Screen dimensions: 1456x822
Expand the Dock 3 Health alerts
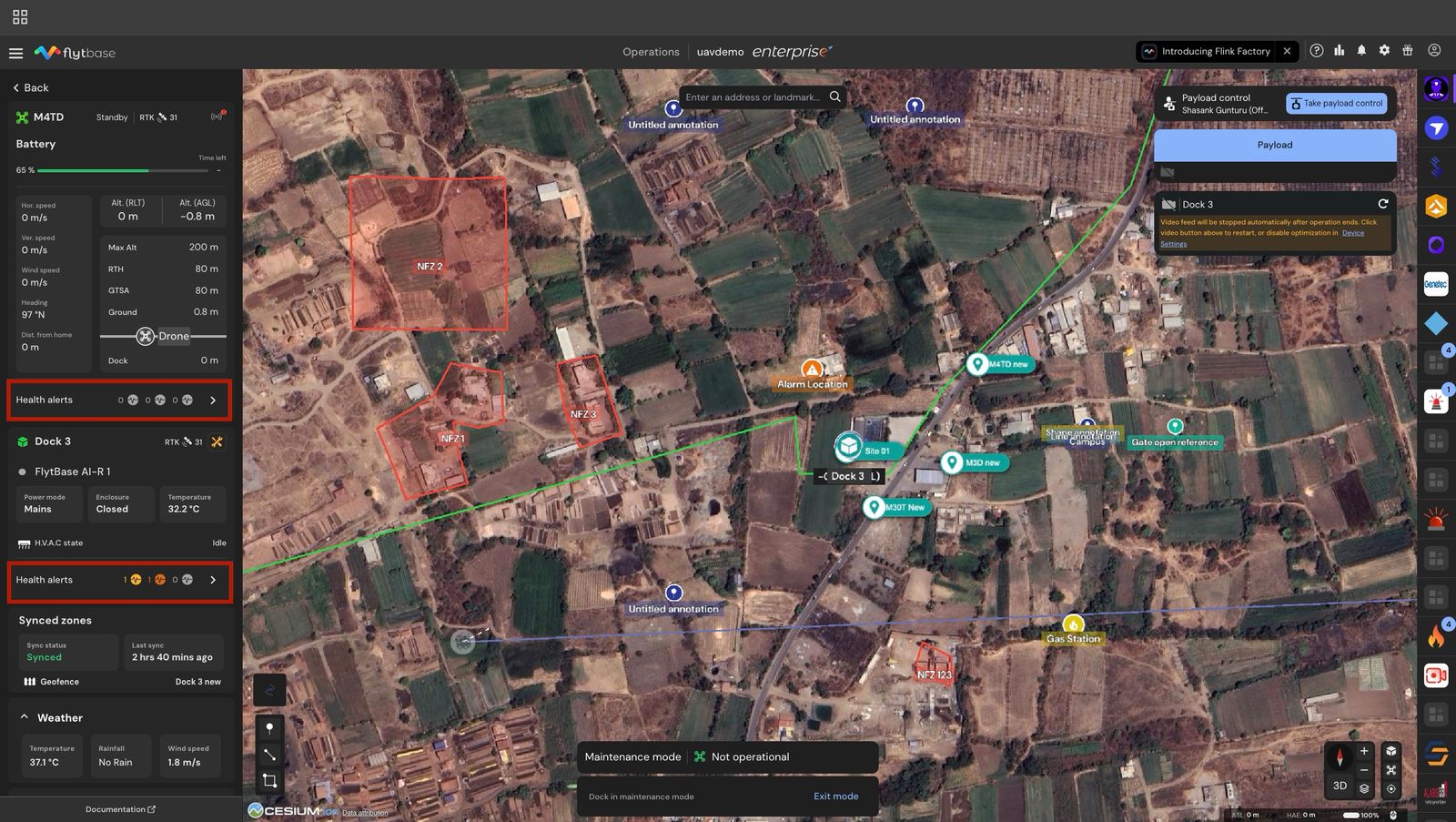(119, 580)
